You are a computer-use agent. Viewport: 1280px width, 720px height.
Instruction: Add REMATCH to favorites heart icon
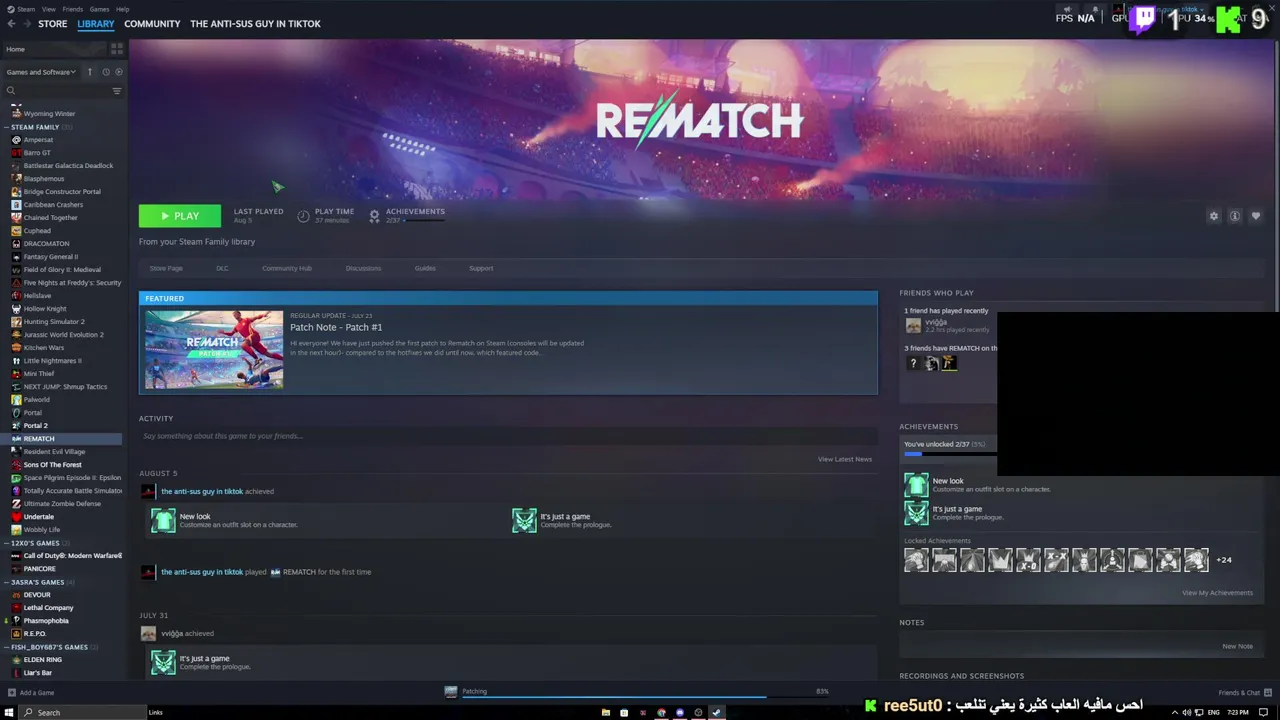(x=1256, y=216)
